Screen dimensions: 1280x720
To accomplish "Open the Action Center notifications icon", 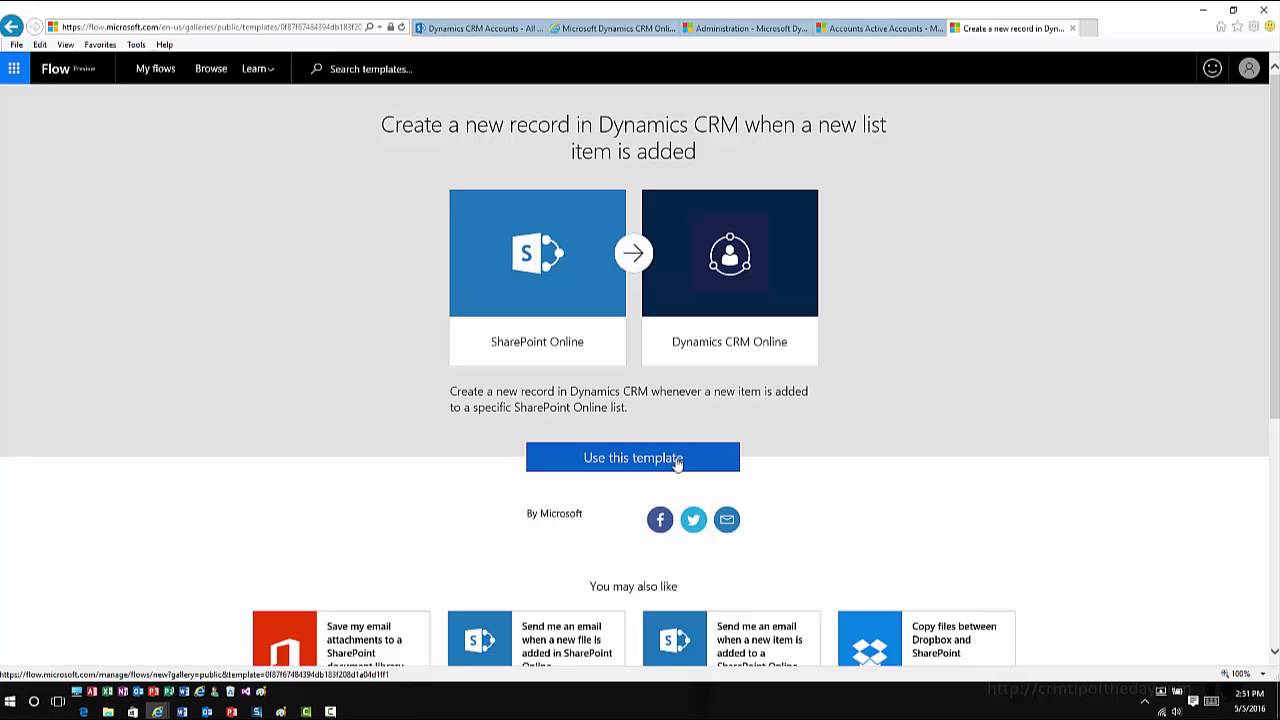I will tap(1193, 701).
